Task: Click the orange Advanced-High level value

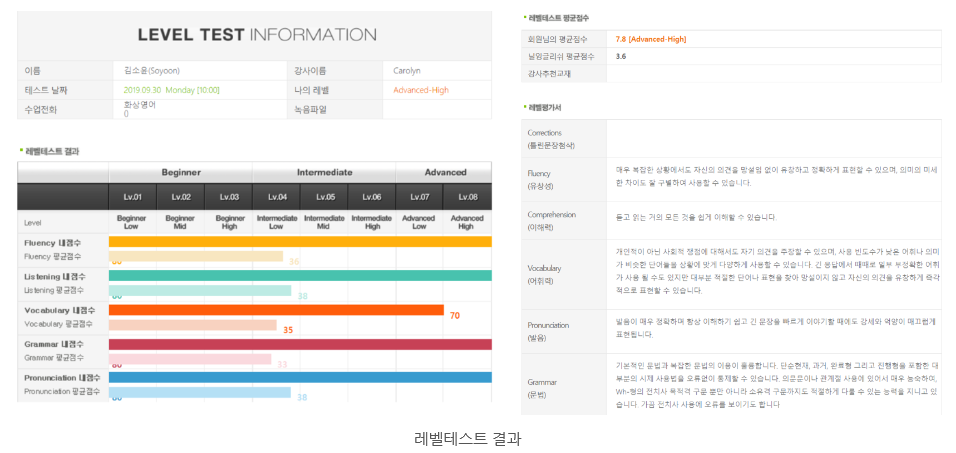Action: (421, 90)
